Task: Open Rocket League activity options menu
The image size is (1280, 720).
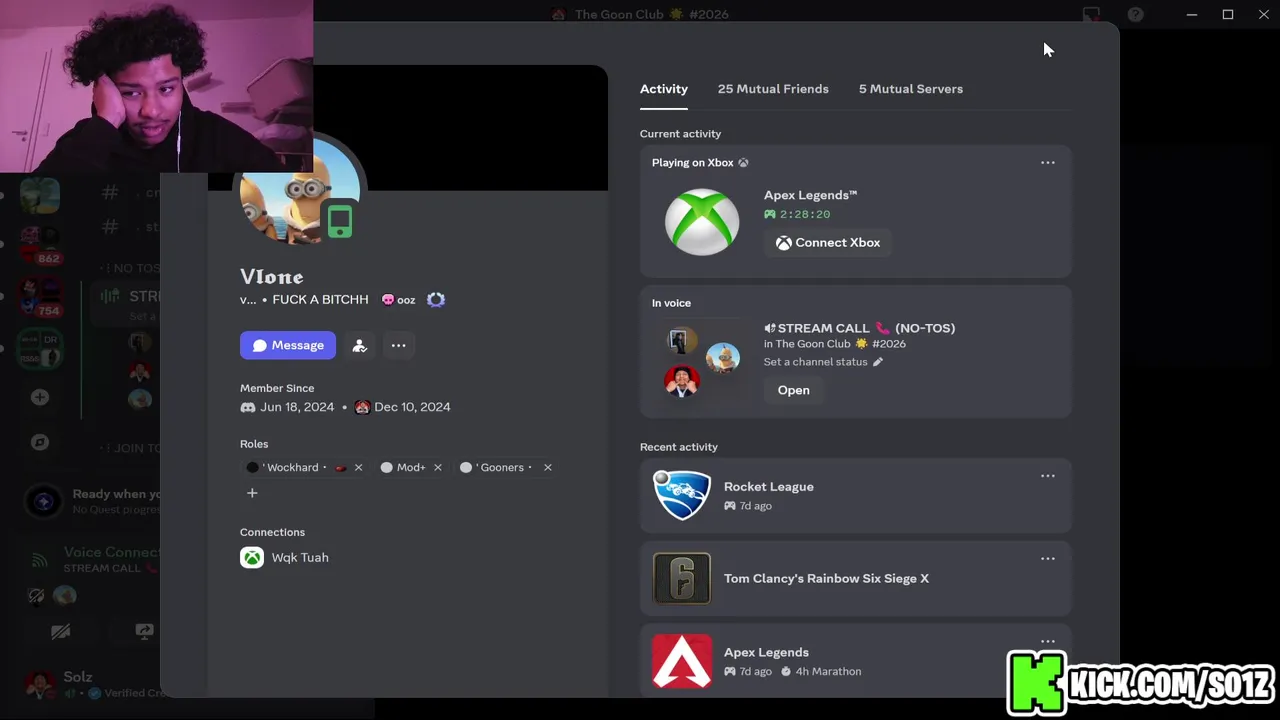Action: click(x=1047, y=476)
